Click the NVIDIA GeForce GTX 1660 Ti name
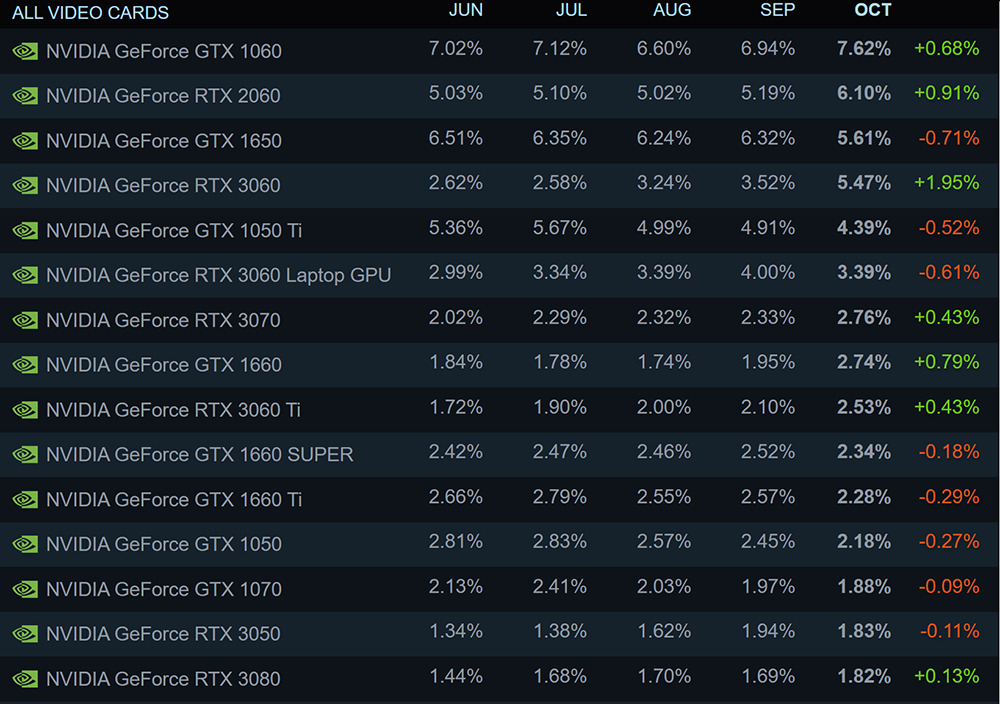The width and height of the screenshot is (1000, 704). (x=174, y=499)
